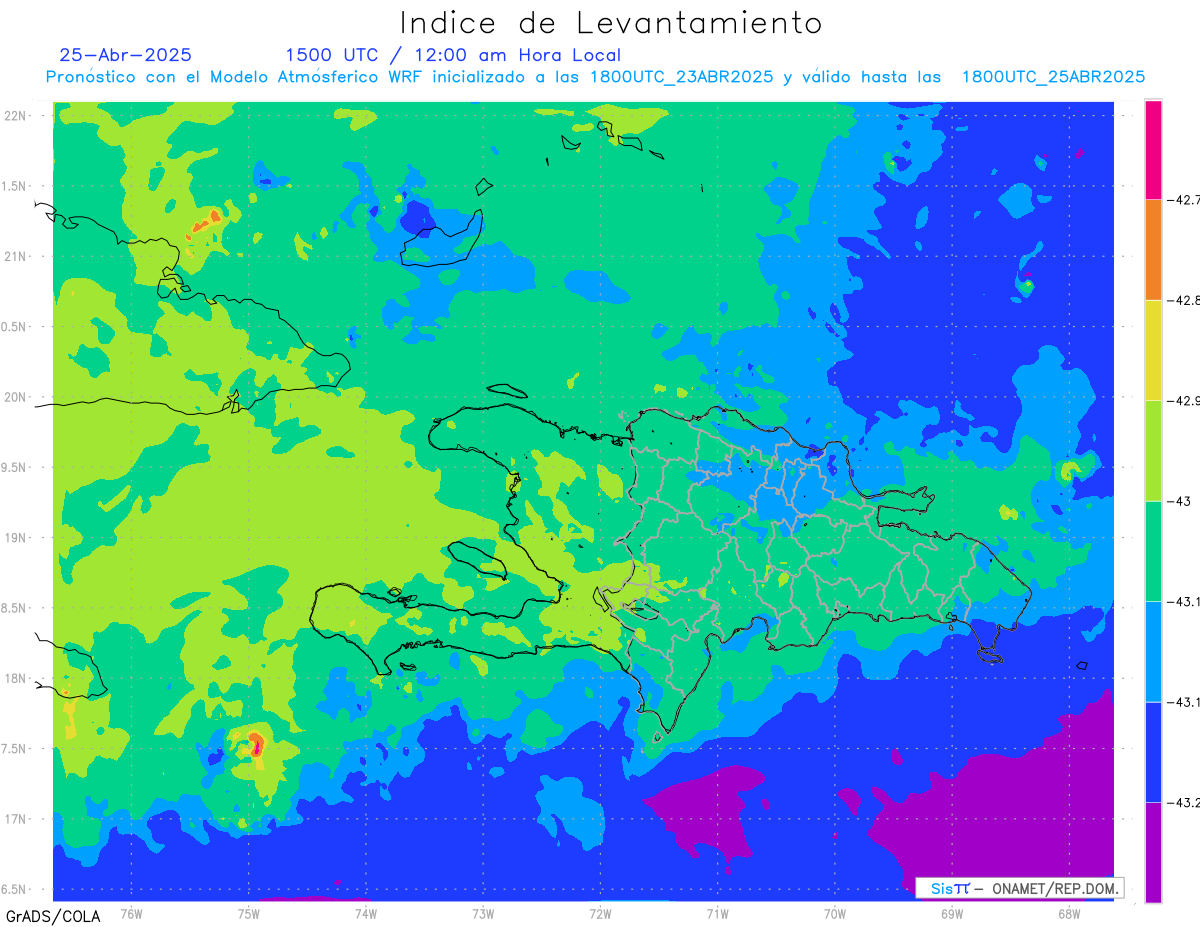Click the "Indice de Levantamiento" map title
1200x927 pixels.
[611, 22]
